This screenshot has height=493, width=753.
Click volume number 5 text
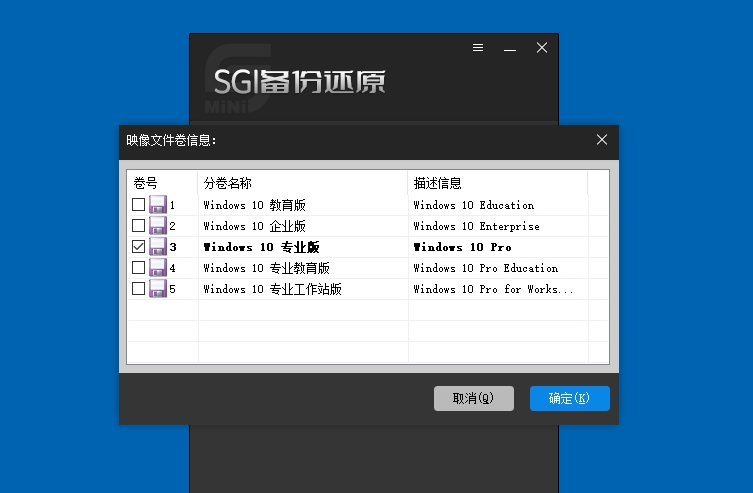pos(172,289)
